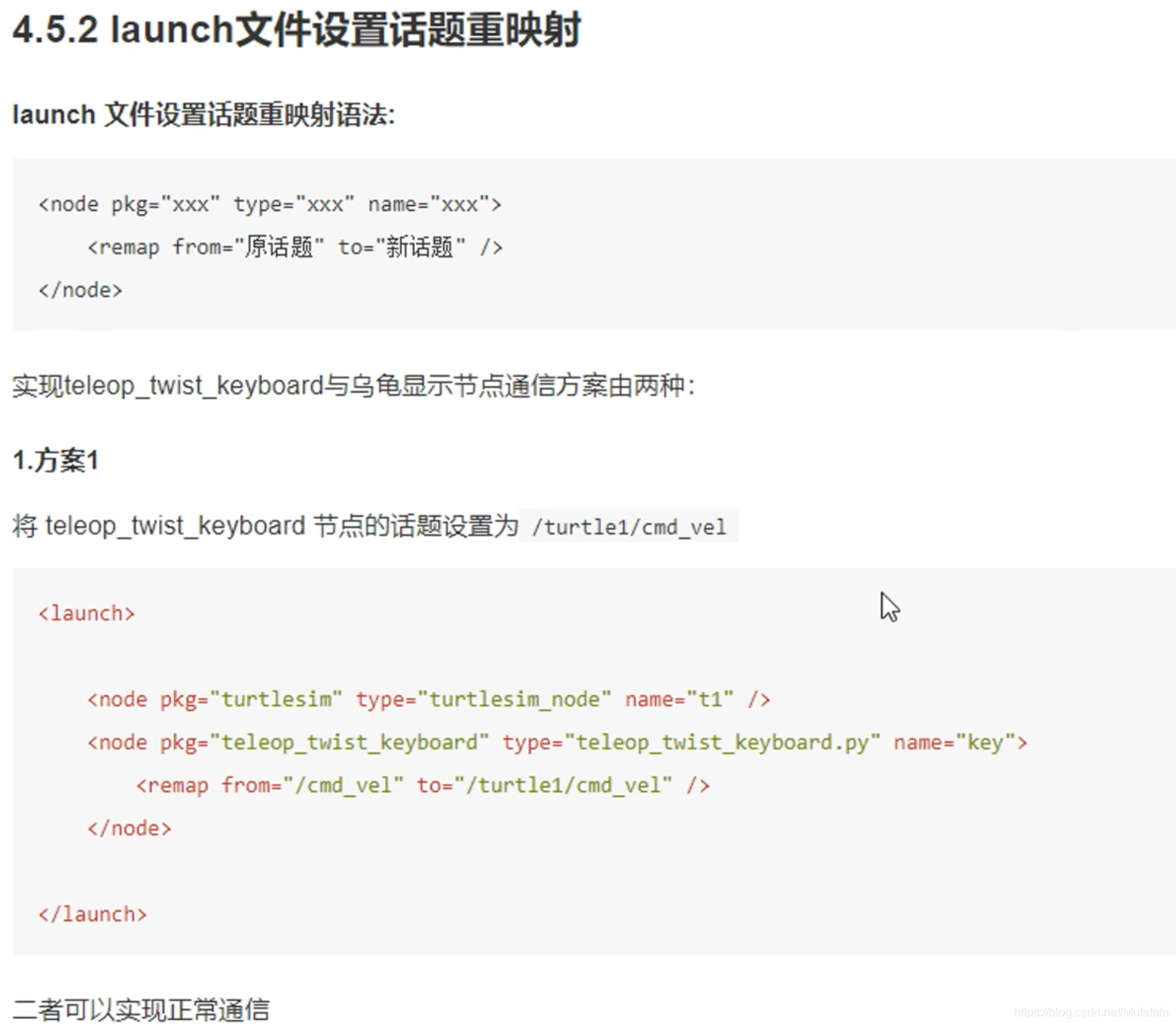Screen dimensions: 1176x1026
Task: Click the syntax line '<node pkg="xxx" type="xxx" name="xxx">'
Action: (x=270, y=205)
